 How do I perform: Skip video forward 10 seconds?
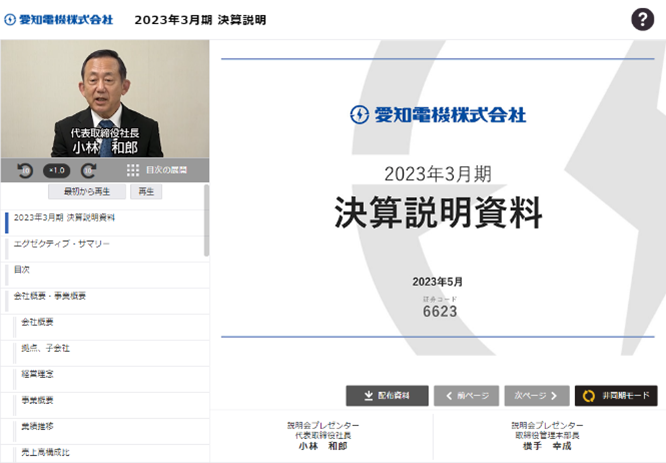88,170
